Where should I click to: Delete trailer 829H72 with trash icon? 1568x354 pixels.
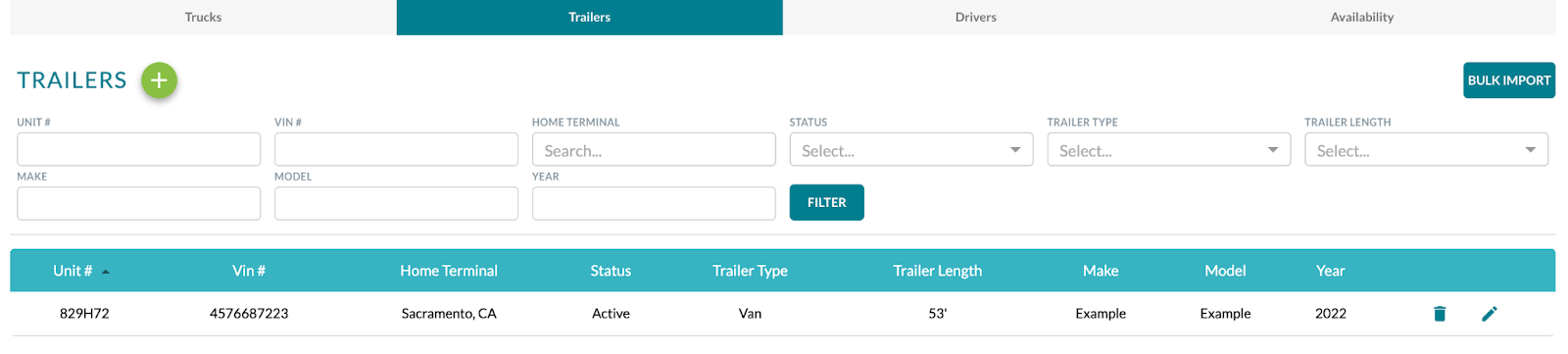tap(1440, 314)
